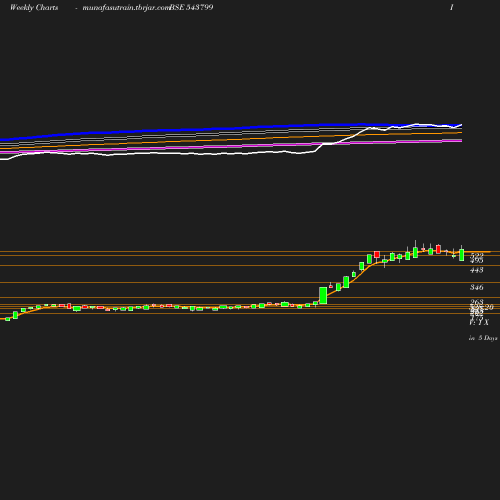Image resolution: width=500 pixels, height=500 pixels.
Task: Click the 'Weekly Charts' title text
Action: [x=34, y=7]
